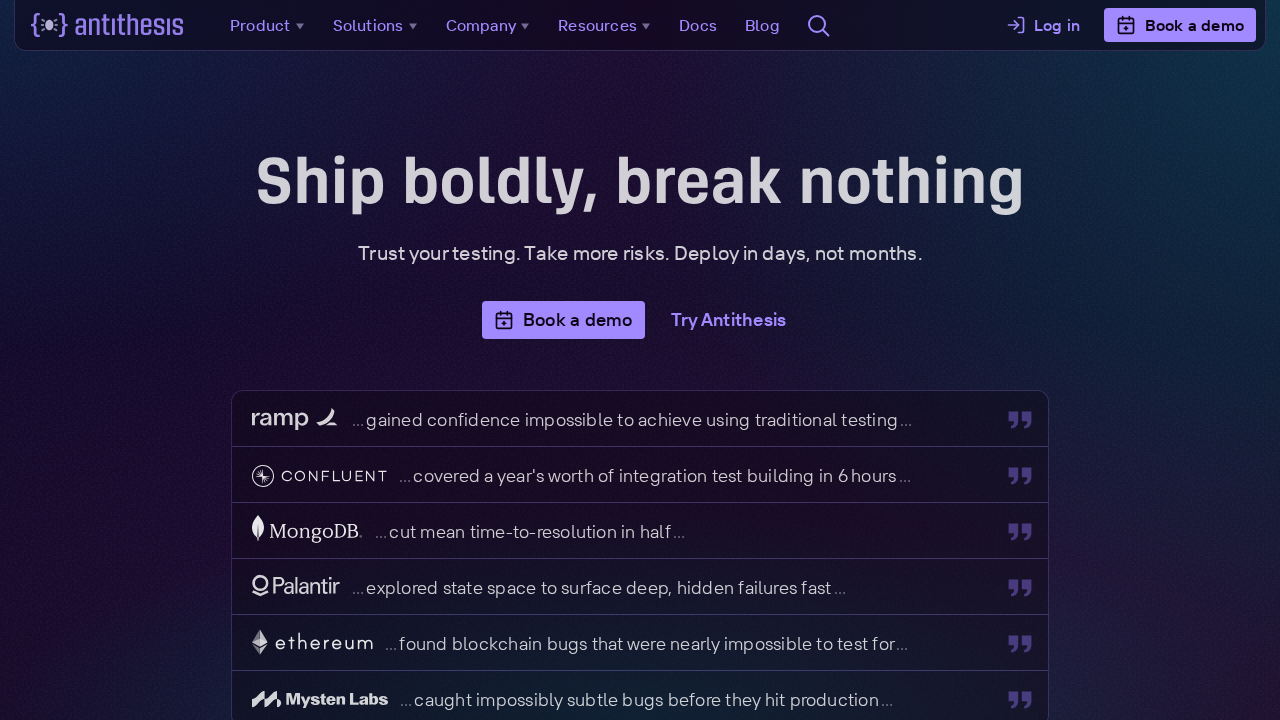
Task: Click the MongoDB time-to-resolution testimonial row
Action: tap(640, 531)
